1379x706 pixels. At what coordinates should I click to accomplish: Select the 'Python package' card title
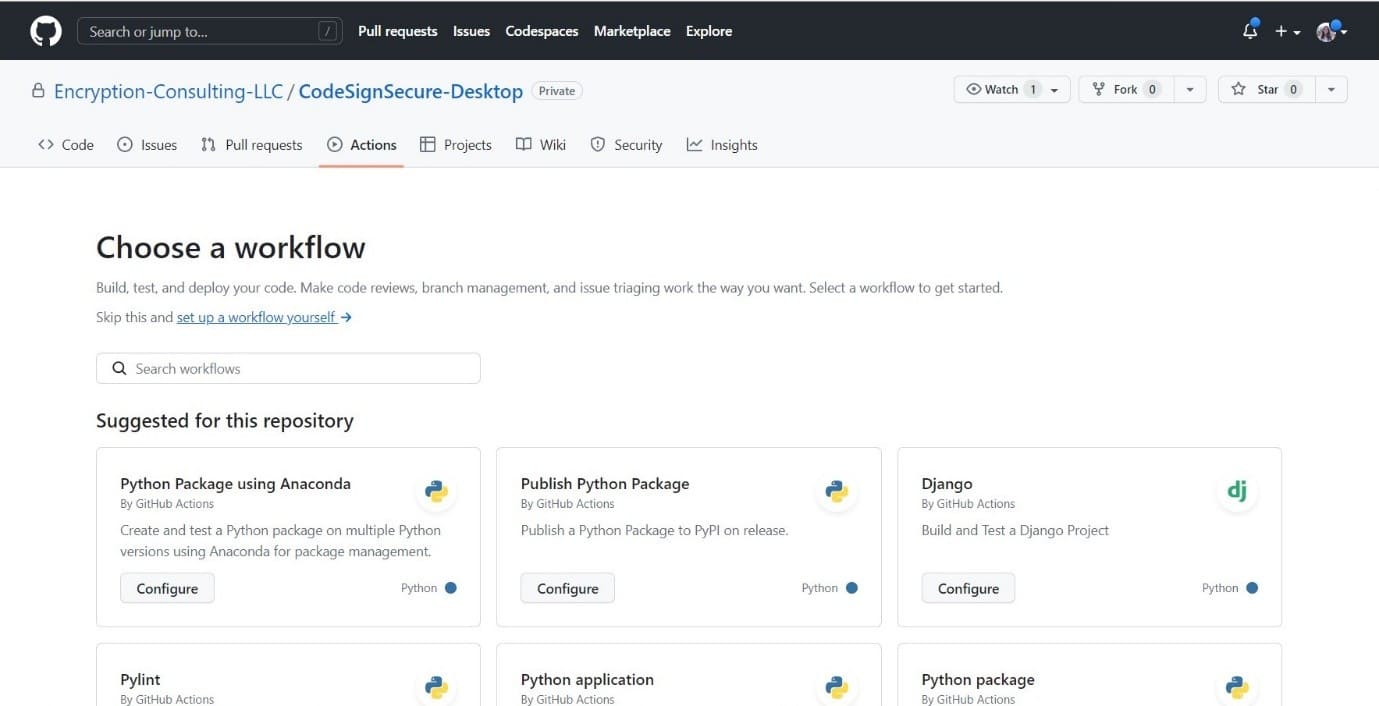click(x=978, y=679)
